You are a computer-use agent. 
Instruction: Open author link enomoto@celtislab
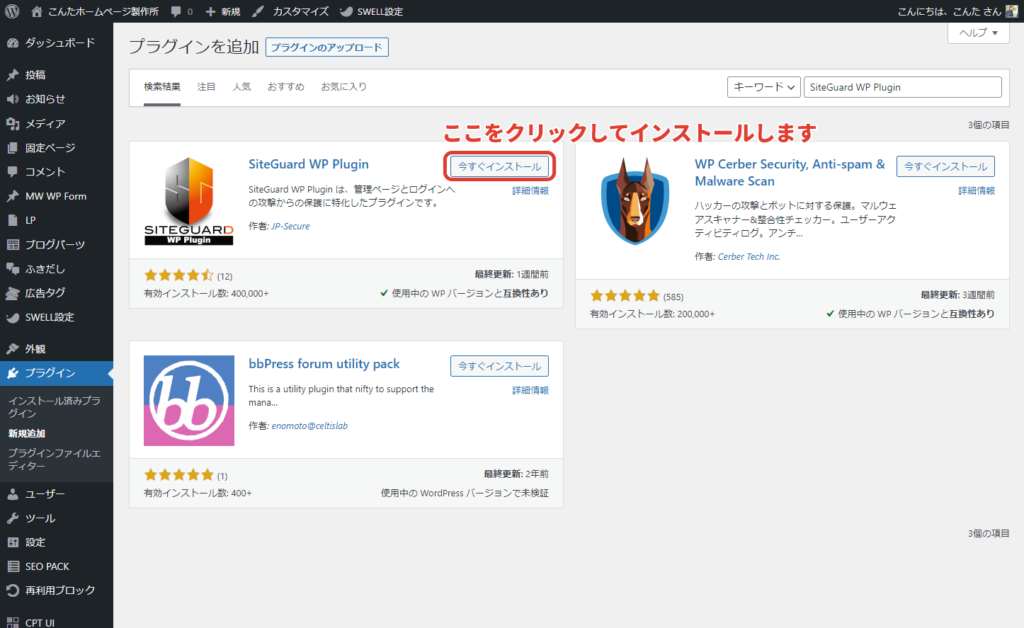coord(310,426)
